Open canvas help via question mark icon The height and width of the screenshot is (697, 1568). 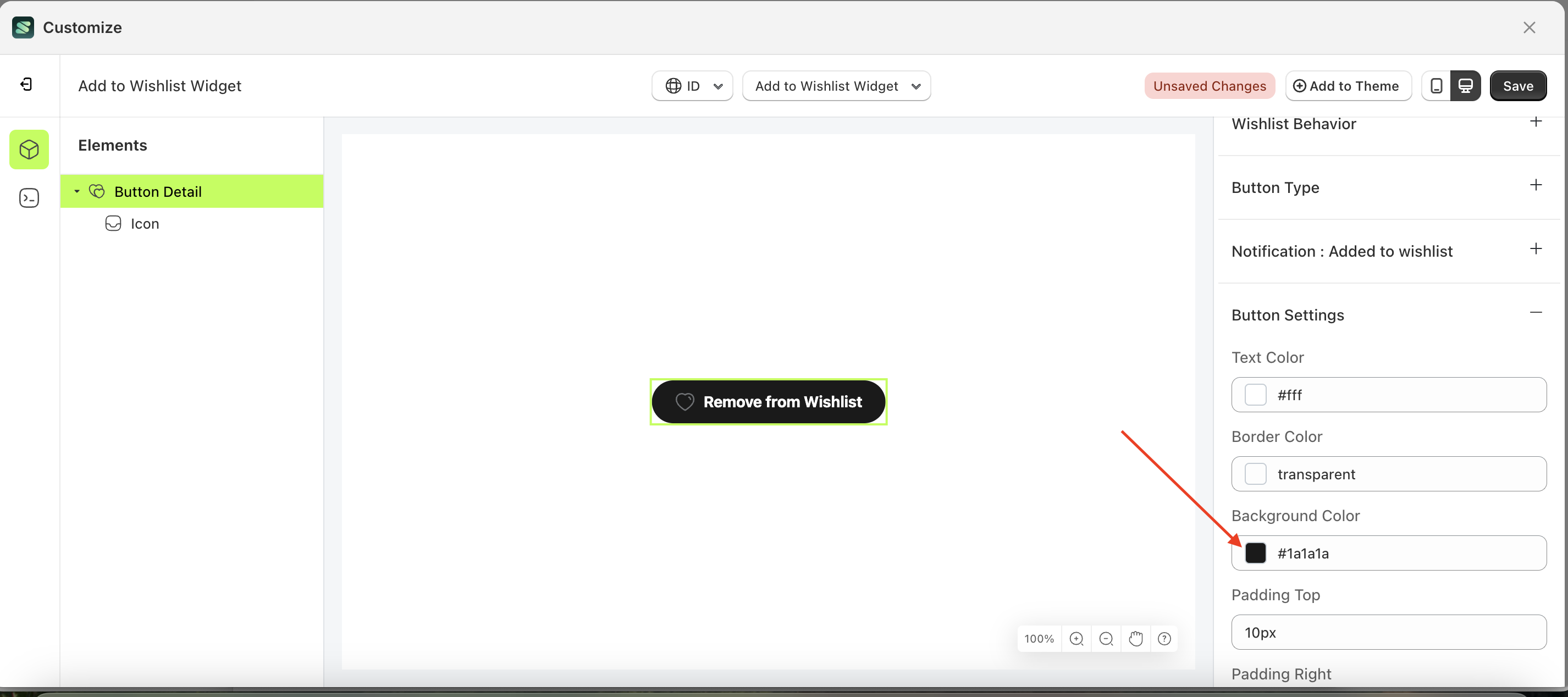1164,639
